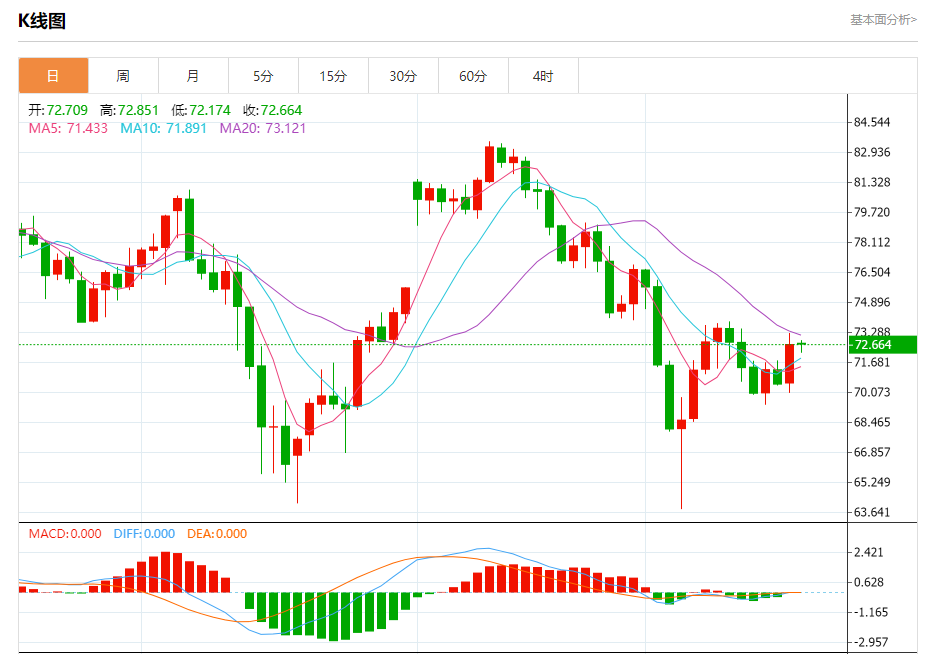Click the 63.641 price axis label
This screenshot has height=654, width=925.
[x=872, y=512]
